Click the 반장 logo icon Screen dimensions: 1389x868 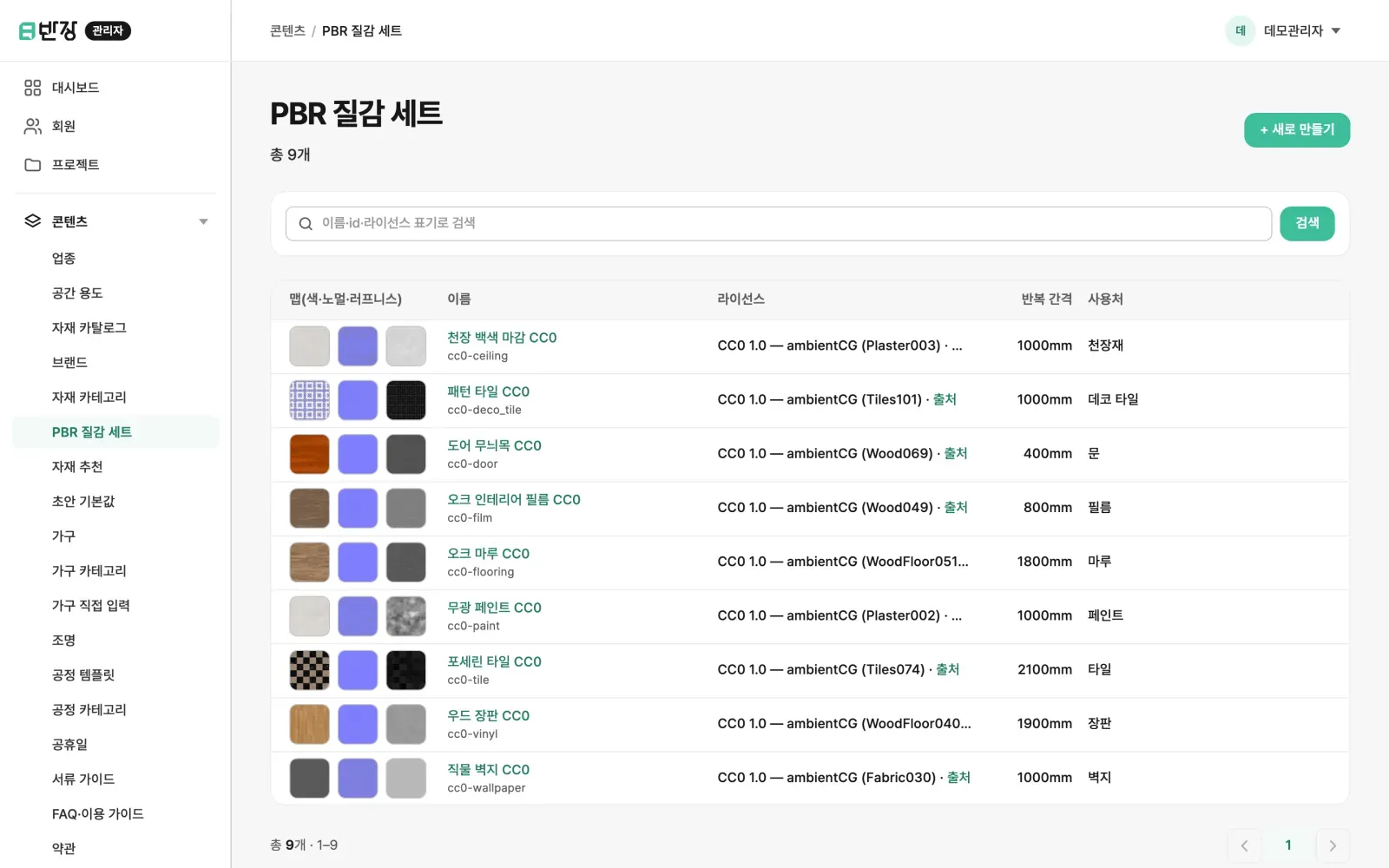(27, 31)
